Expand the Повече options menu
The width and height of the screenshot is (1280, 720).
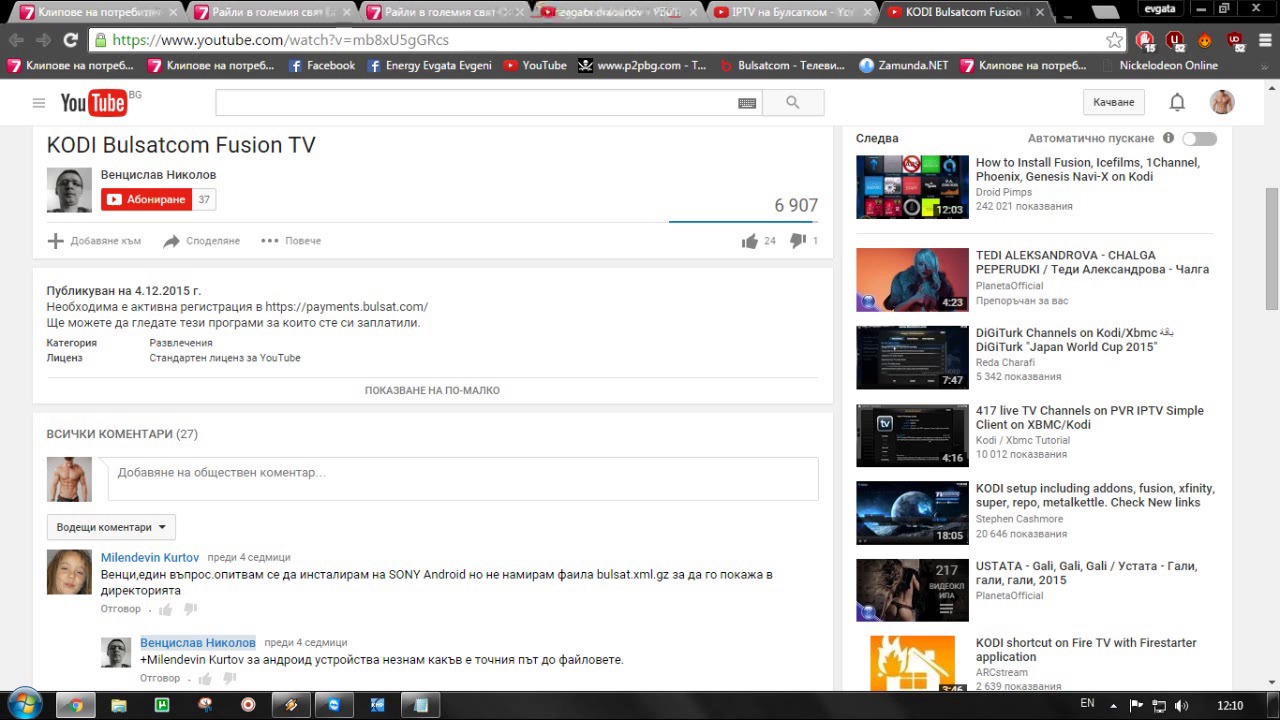tap(291, 241)
